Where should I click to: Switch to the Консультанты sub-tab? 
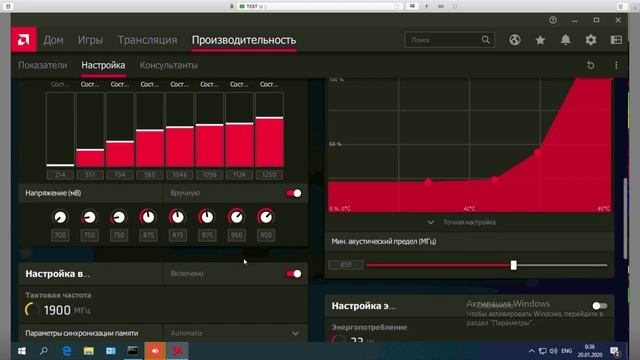(x=169, y=65)
